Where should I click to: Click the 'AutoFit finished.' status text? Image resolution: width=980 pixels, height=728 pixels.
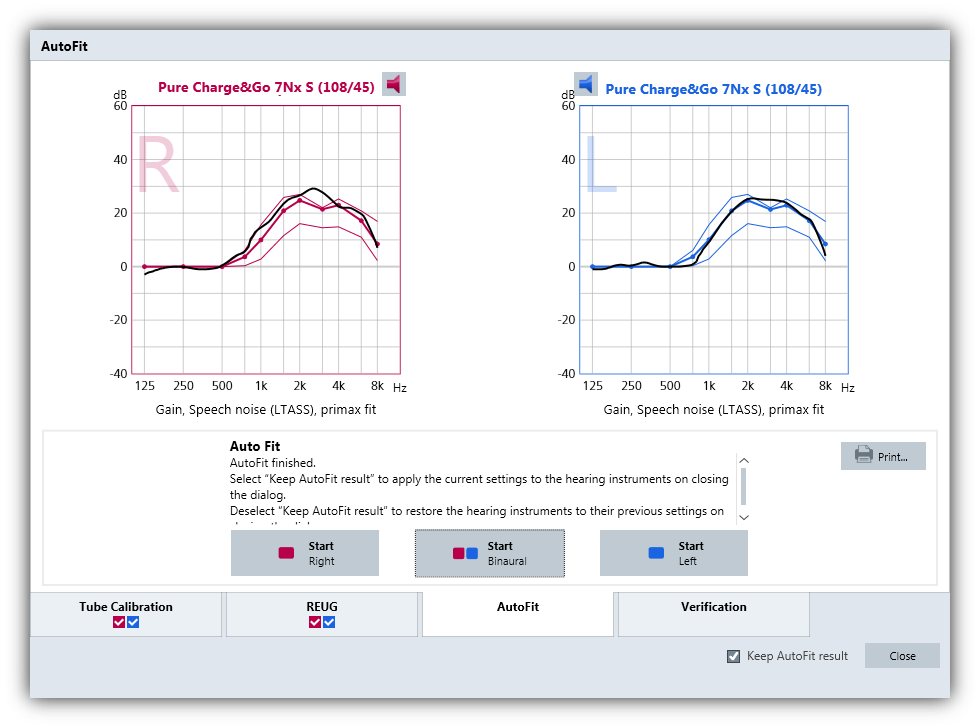[273, 463]
